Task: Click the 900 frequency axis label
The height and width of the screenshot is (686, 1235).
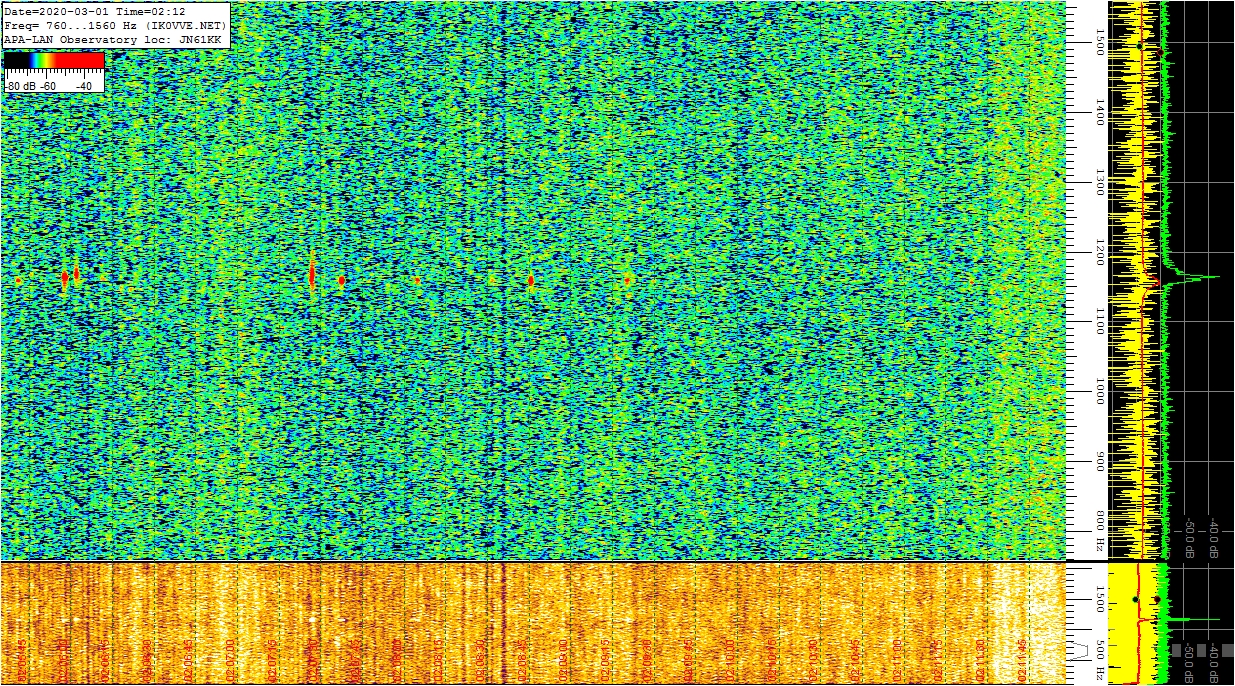Action: click(x=1100, y=462)
